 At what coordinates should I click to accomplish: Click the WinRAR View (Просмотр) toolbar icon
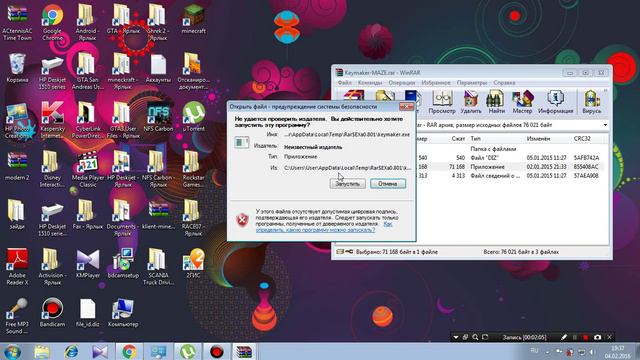pyautogui.click(x=442, y=102)
